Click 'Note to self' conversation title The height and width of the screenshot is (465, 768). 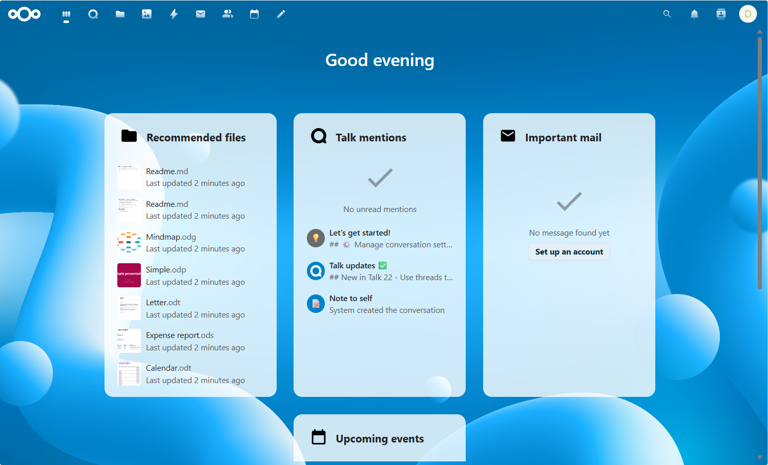tap(351, 298)
